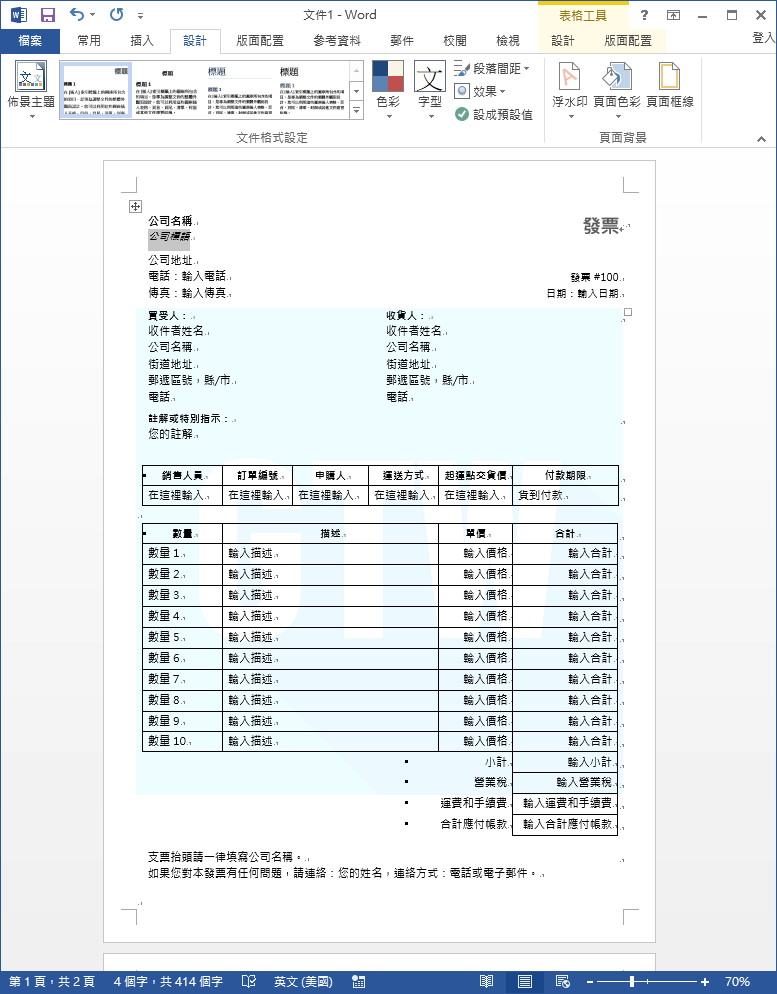777x994 pixels.
Task: Click 公司標語 placeholder text
Action: click(x=169, y=236)
